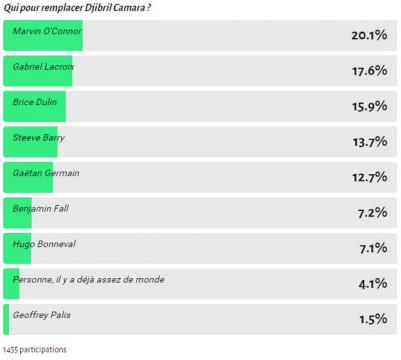Select the Hugo Bonneval poll row
This screenshot has width=401, height=360.
click(x=200, y=248)
